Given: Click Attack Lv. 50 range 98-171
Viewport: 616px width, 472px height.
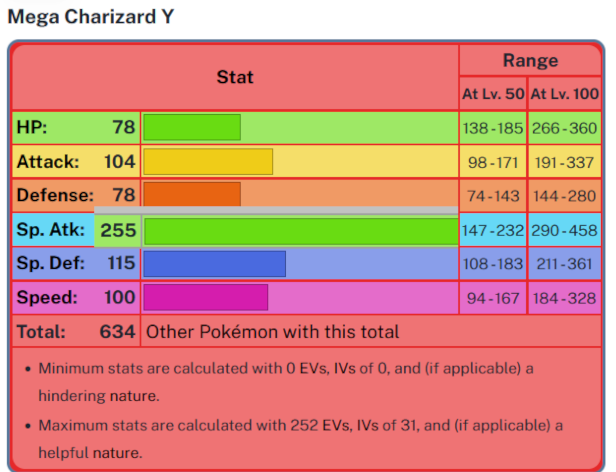Looking at the screenshot, I should 493,162.
